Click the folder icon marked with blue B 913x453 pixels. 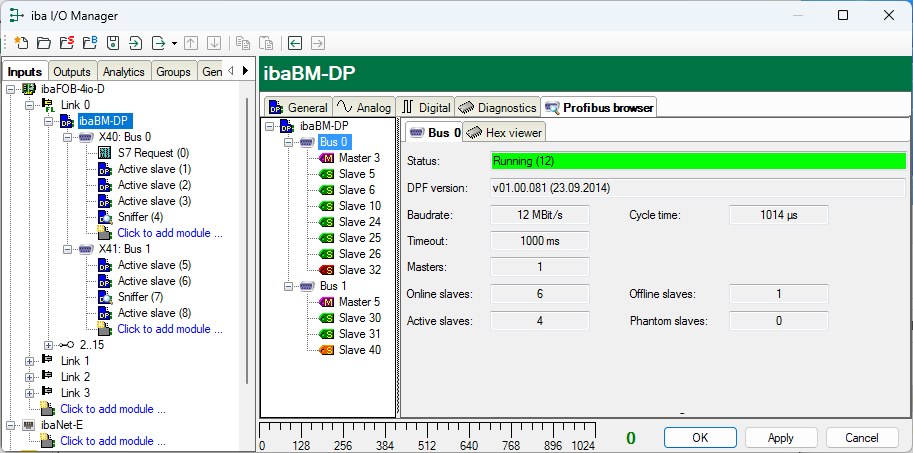90,43
